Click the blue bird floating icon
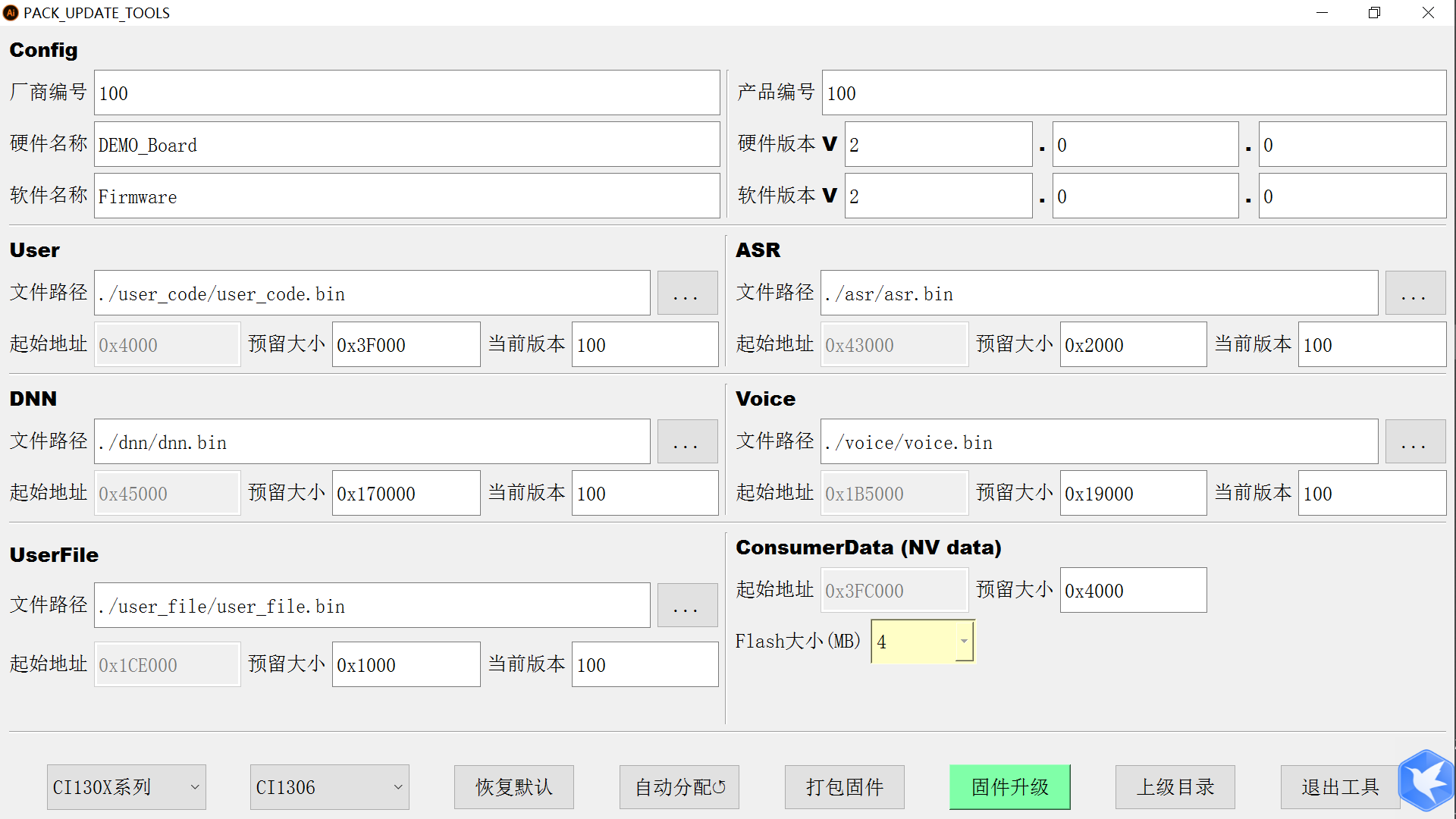The width and height of the screenshot is (1456, 819). (x=1426, y=780)
